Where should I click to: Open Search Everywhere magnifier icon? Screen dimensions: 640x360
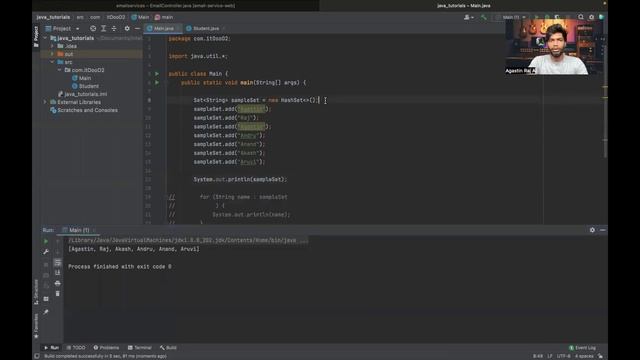[x=581, y=17]
